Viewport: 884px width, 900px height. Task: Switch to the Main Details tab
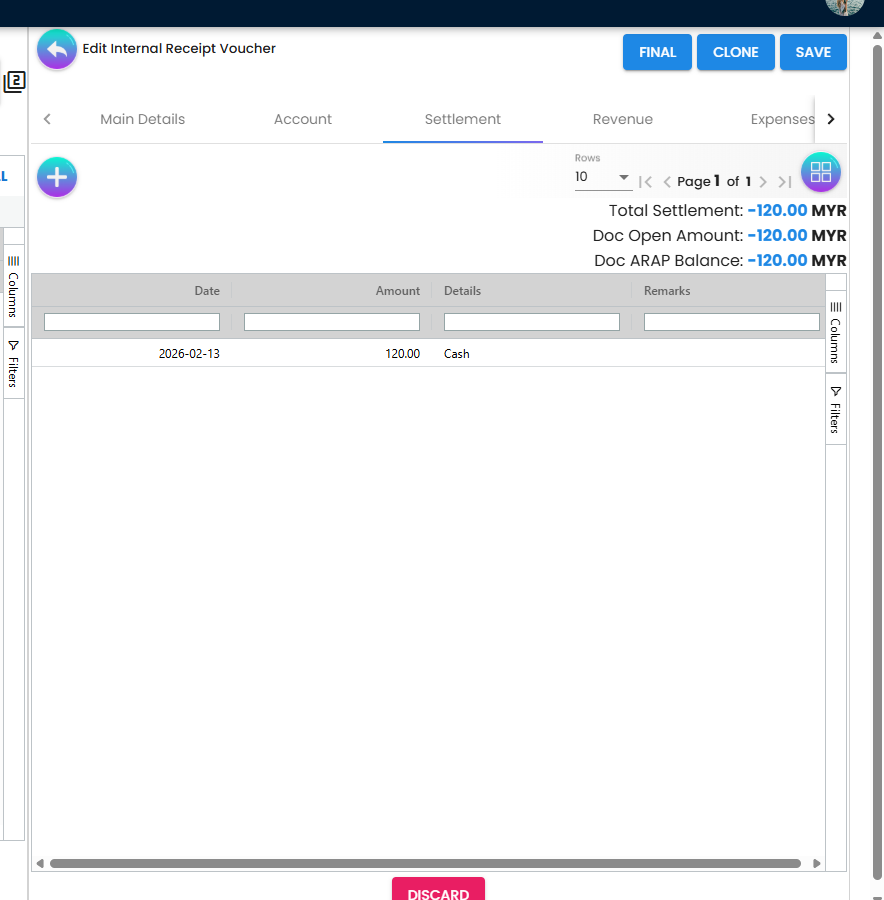pyautogui.click(x=142, y=119)
